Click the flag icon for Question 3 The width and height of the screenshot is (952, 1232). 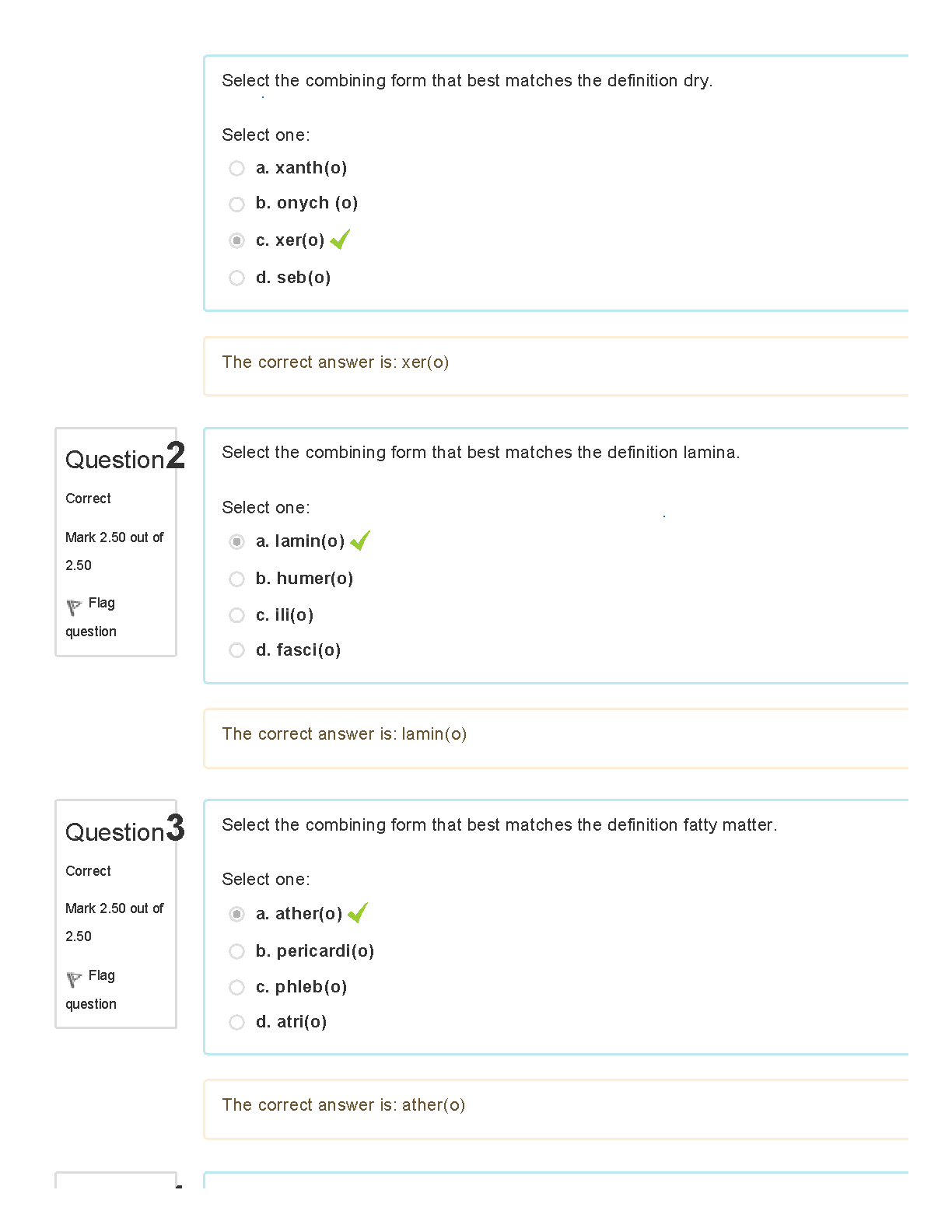click(x=74, y=979)
